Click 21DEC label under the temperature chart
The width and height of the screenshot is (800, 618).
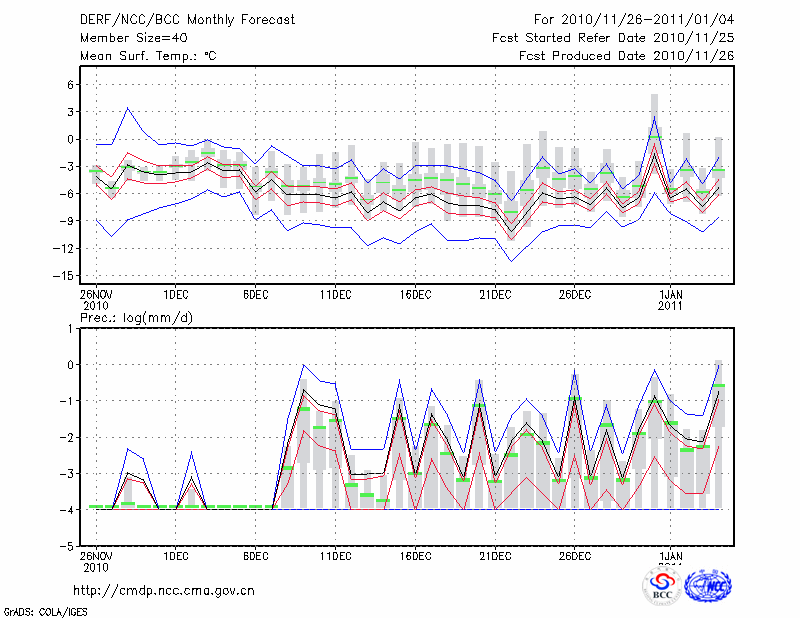click(495, 294)
